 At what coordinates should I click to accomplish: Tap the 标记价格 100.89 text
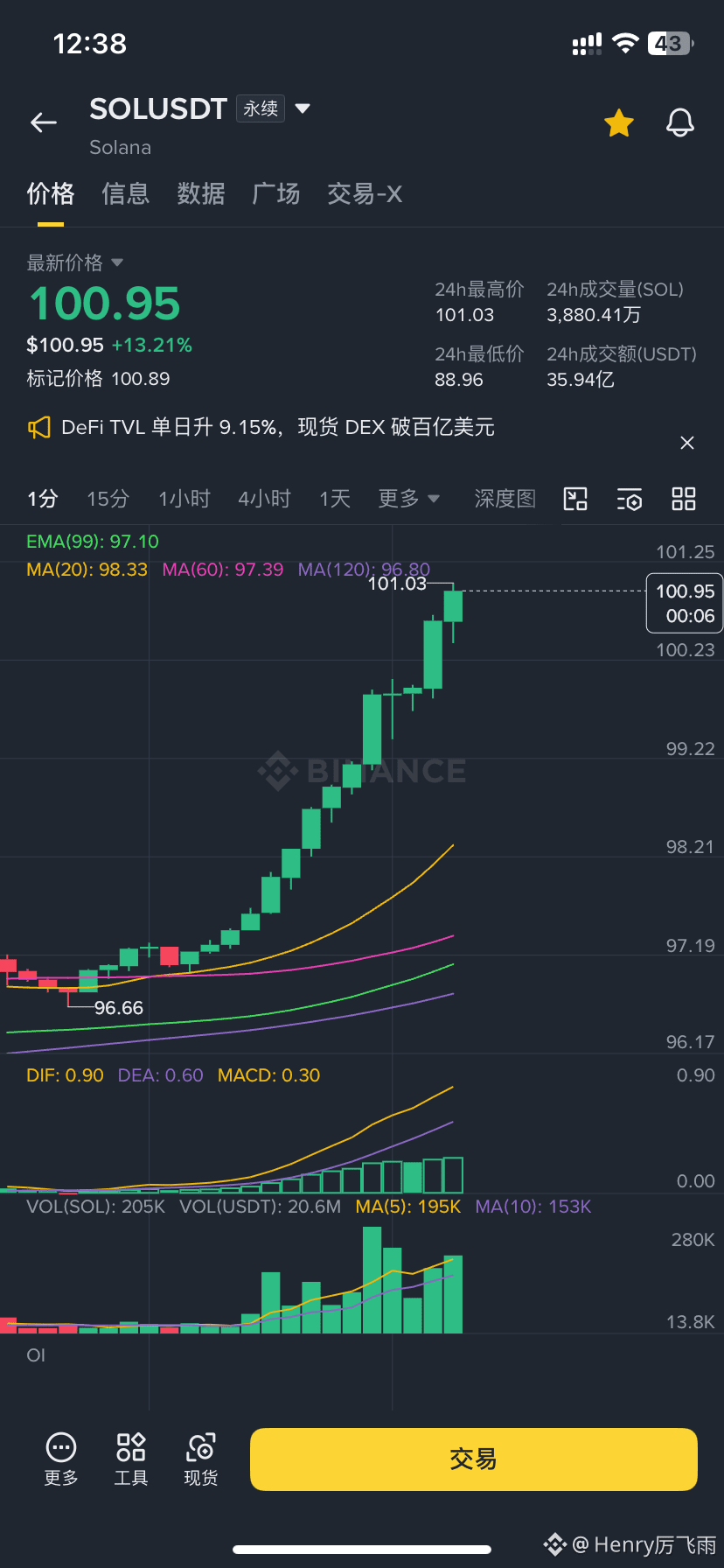point(98,379)
